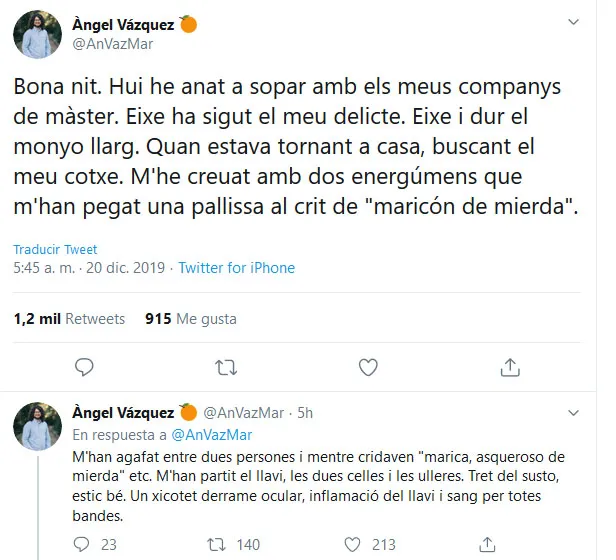Image resolution: width=616 pixels, height=560 pixels.
Task: Click the 5h timestamp on reply
Action: click(305, 413)
